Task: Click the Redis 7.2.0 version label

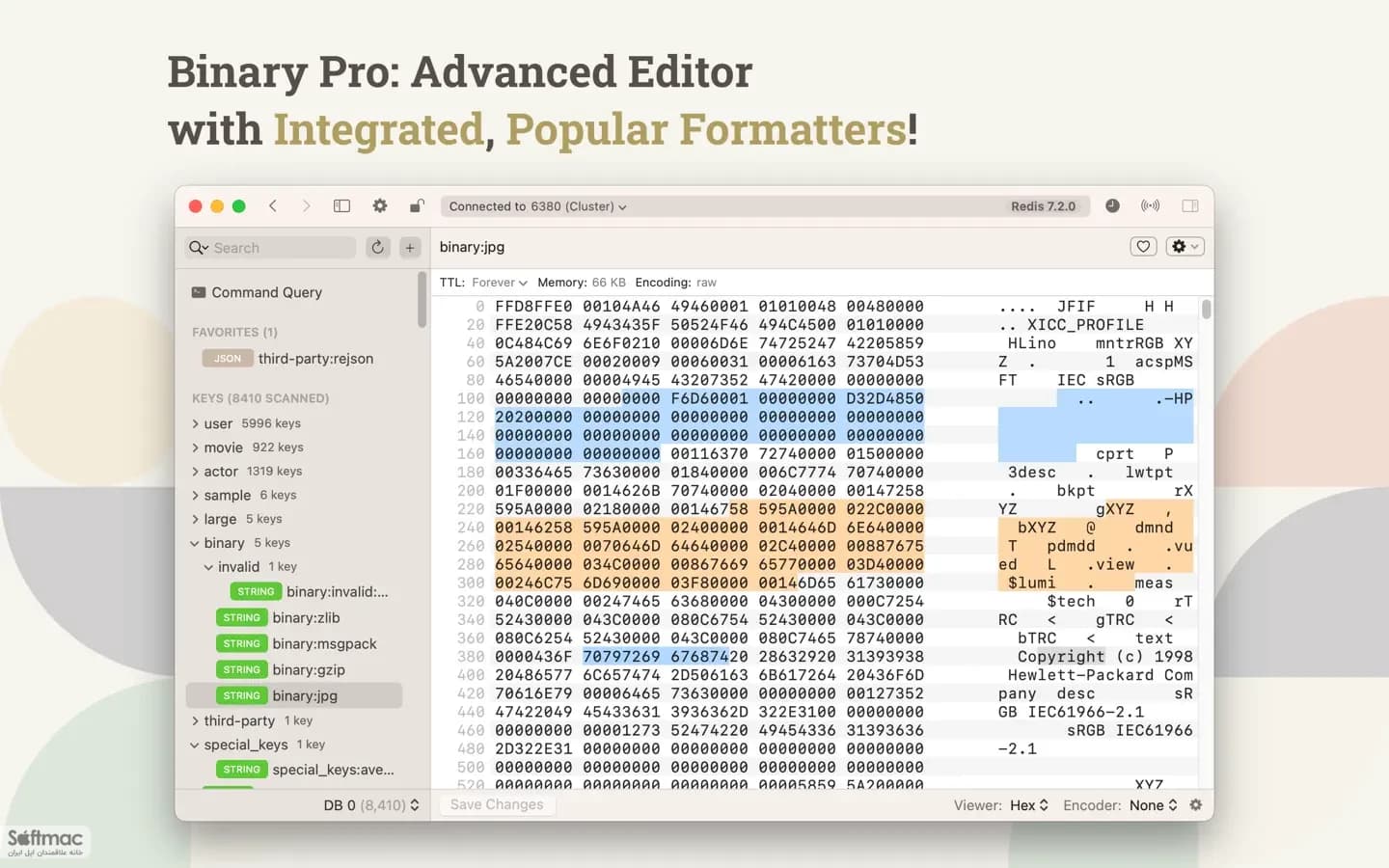Action: (1043, 206)
